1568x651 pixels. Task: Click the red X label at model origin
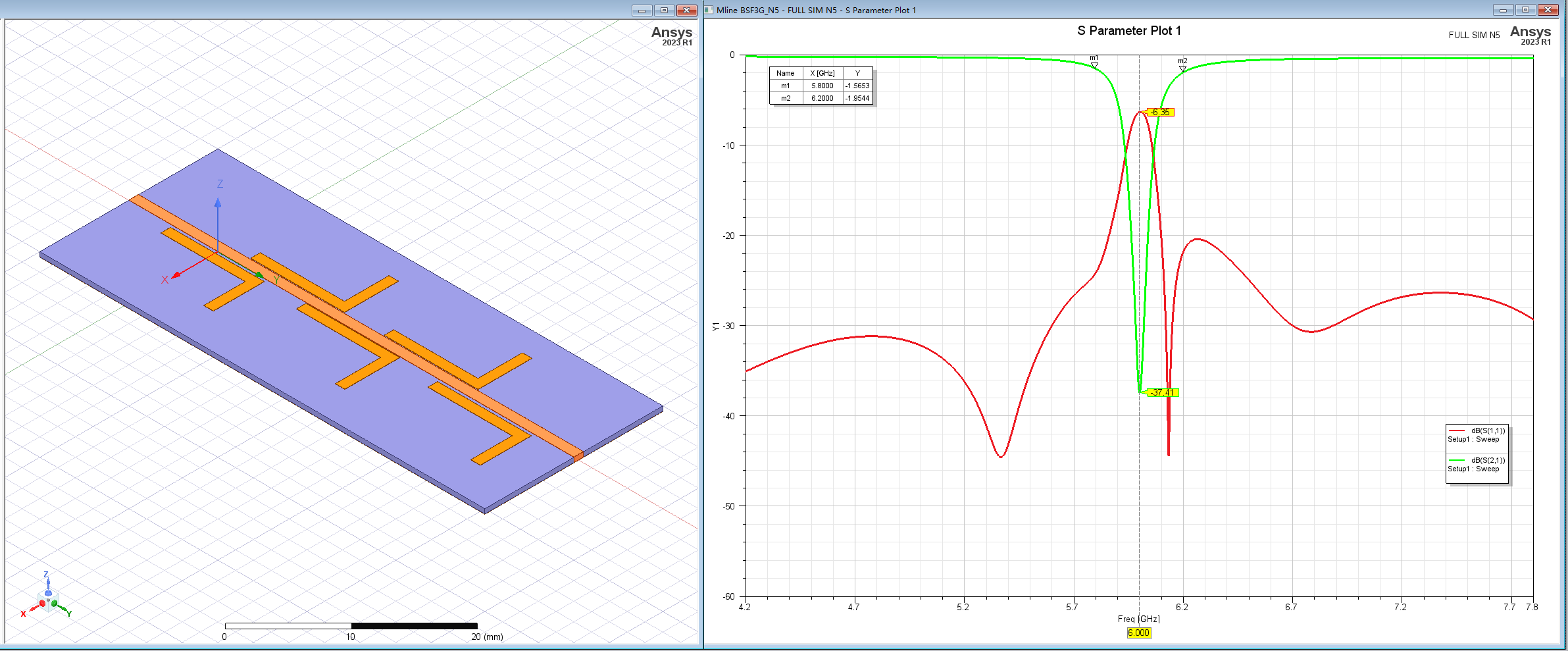(x=164, y=280)
